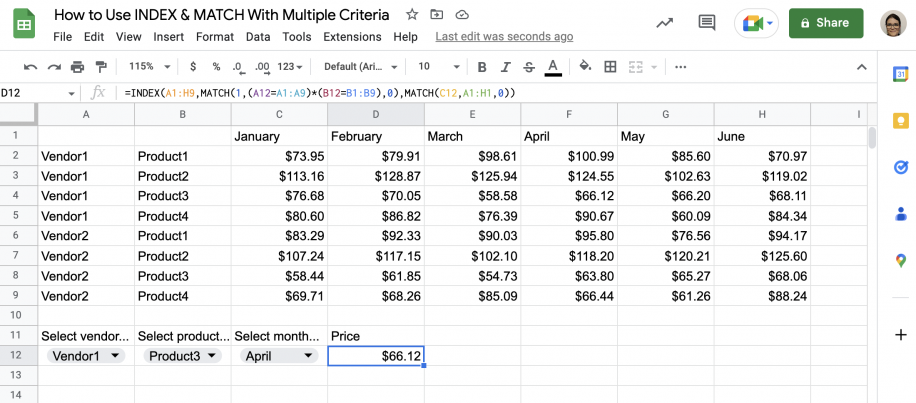
Task: Activate the paint format tool
Action: click(101, 67)
